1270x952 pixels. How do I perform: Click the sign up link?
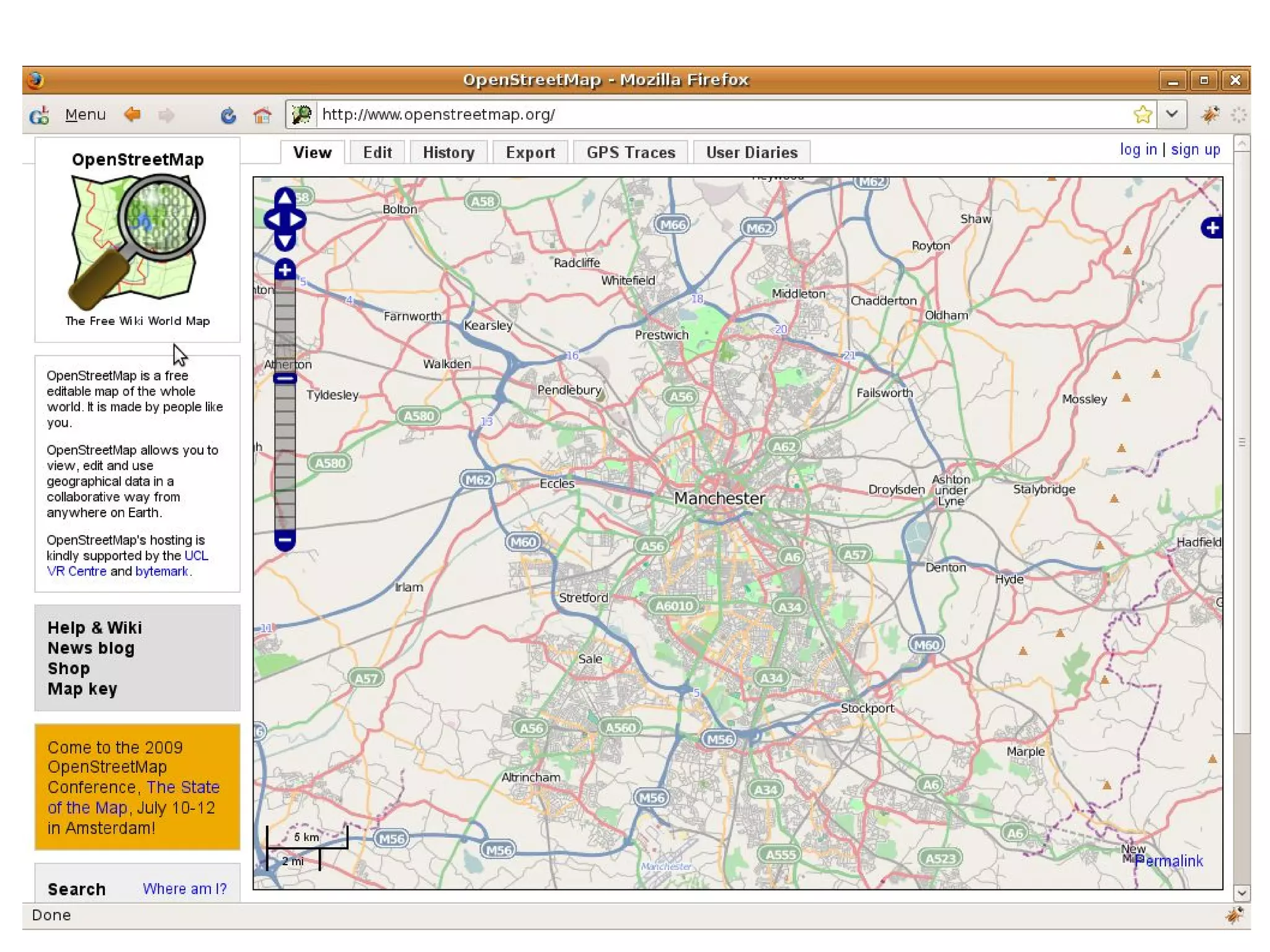1195,149
